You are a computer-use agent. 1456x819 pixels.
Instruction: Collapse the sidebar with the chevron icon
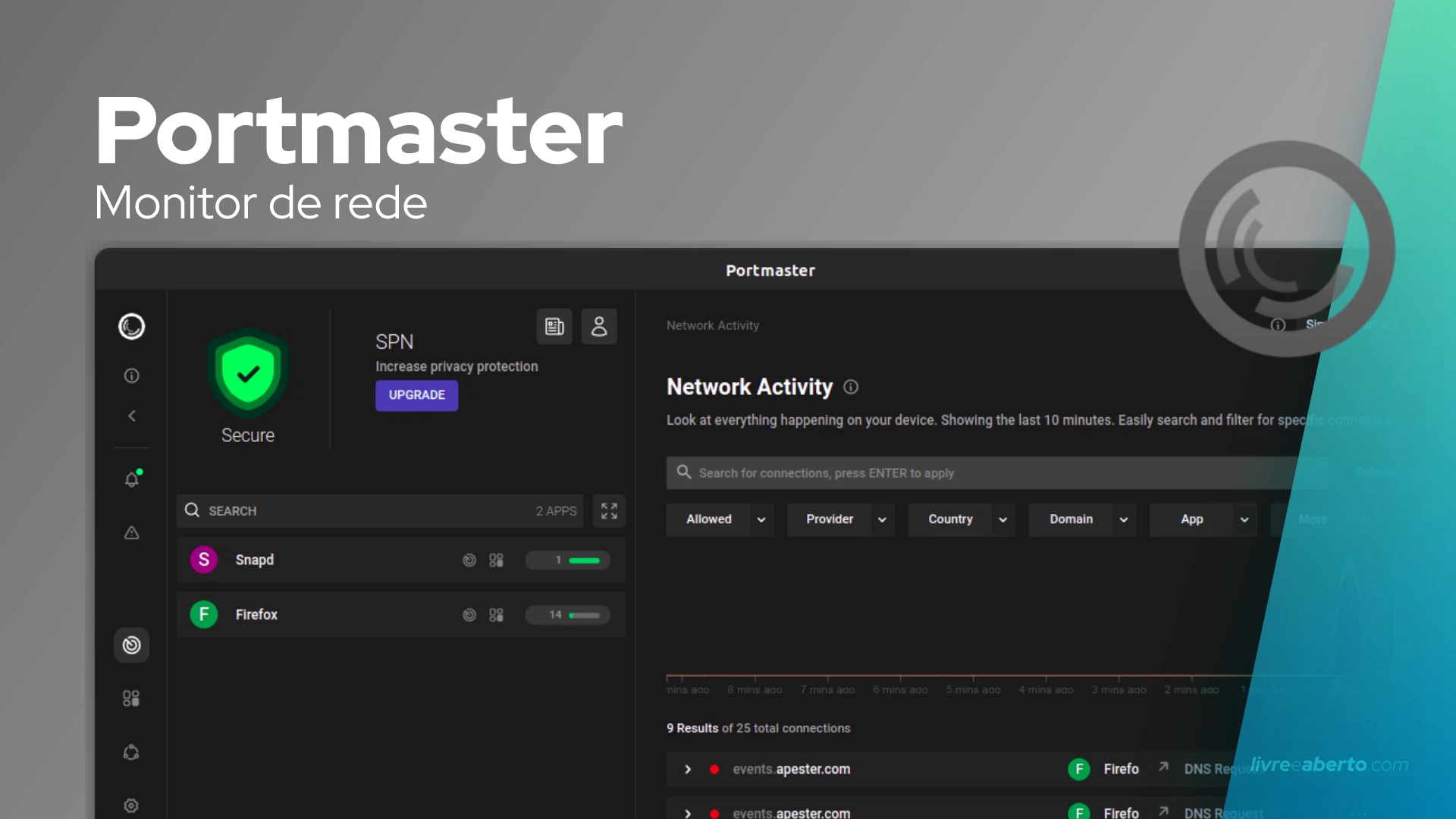[x=131, y=416]
